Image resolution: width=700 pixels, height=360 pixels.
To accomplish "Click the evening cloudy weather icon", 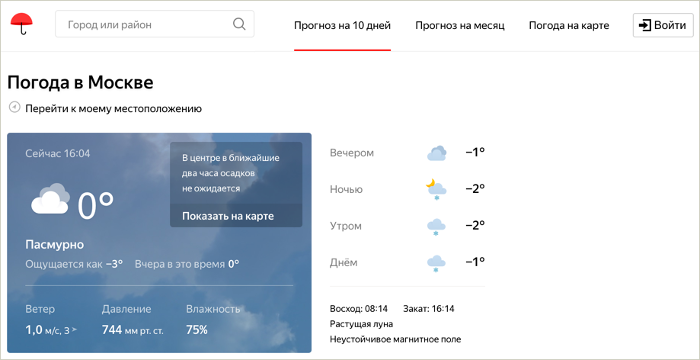I will coord(437,153).
